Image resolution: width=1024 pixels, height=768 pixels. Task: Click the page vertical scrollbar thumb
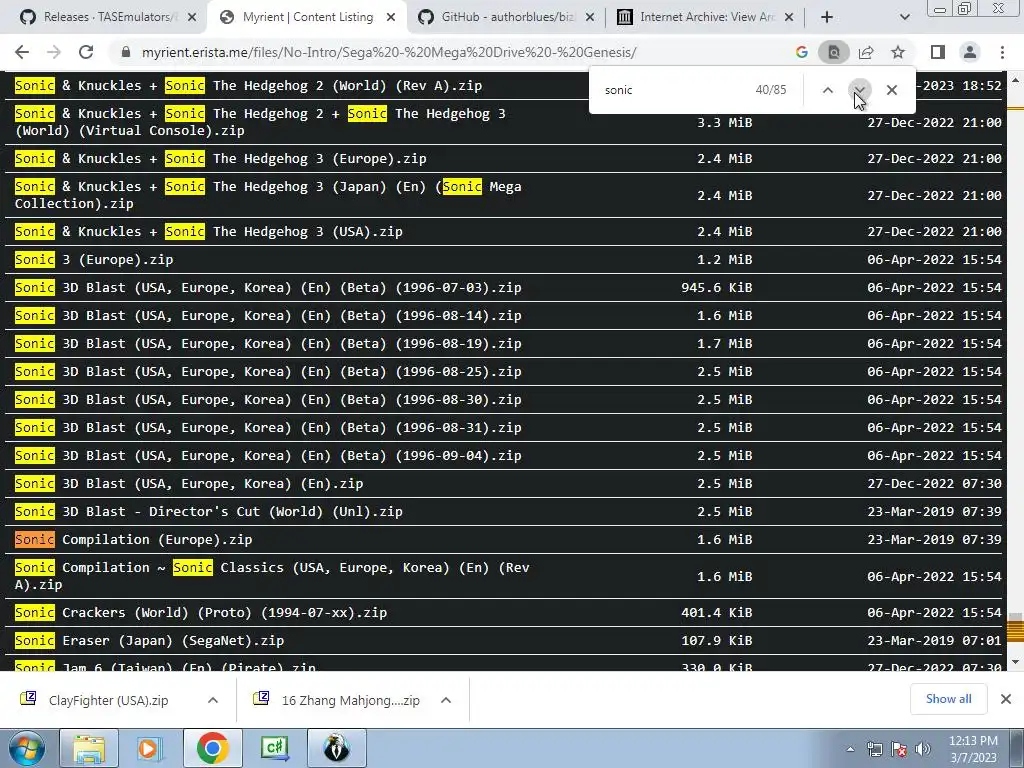(1015, 620)
